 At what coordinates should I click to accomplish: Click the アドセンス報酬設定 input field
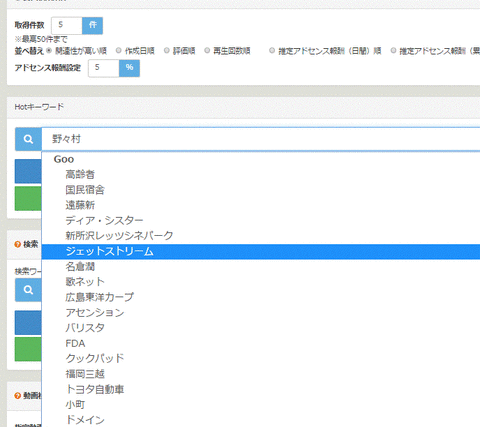point(104,68)
